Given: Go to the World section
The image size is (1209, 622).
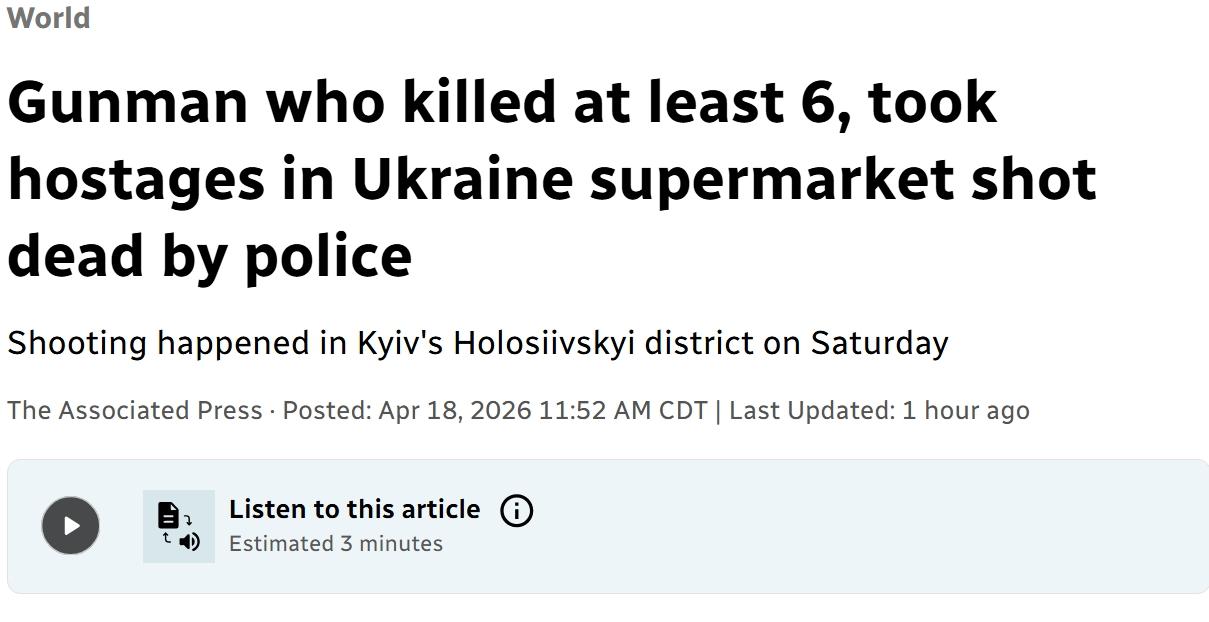Looking at the screenshot, I should (x=48, y=18).
